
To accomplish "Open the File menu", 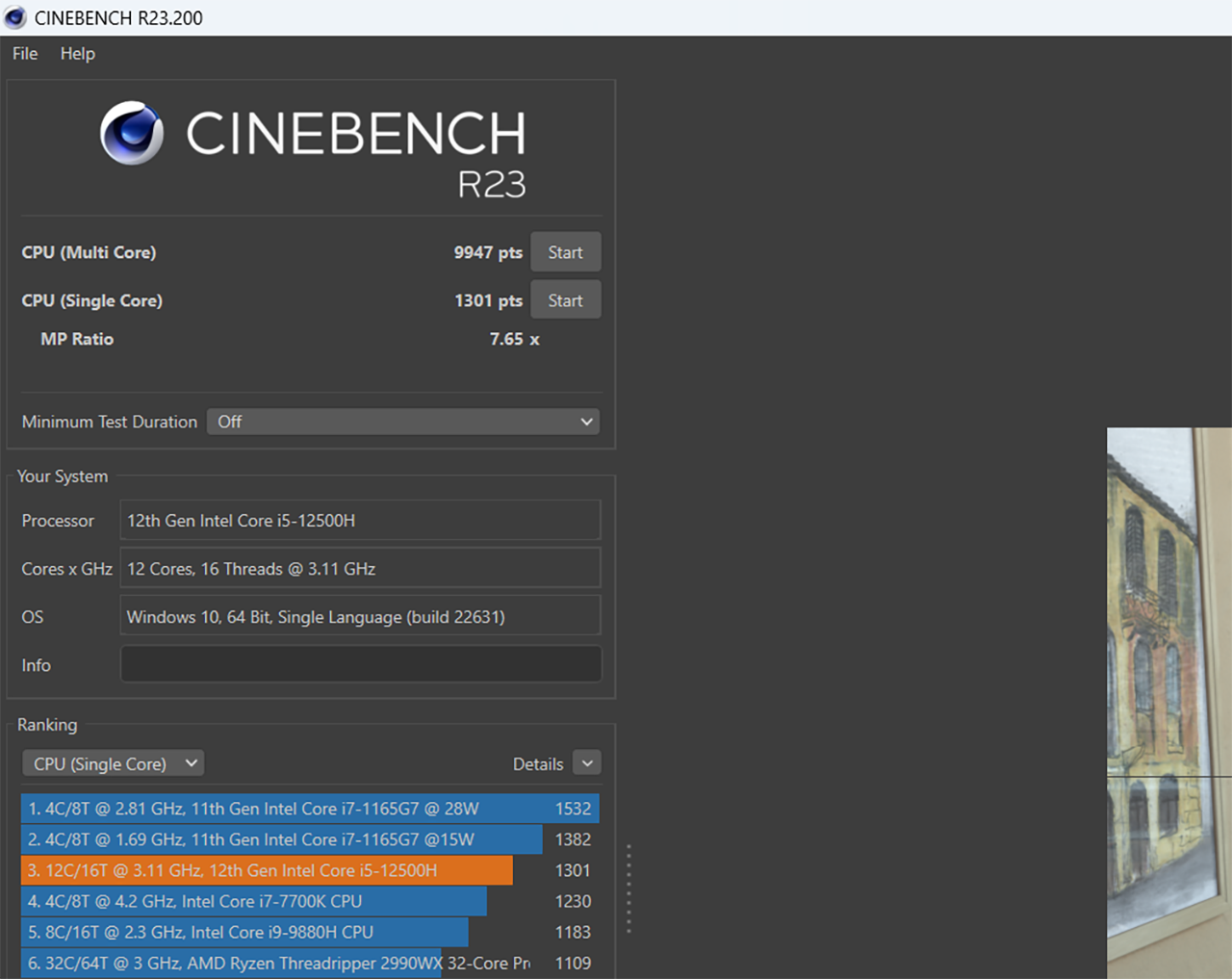I will click(x=25, y=54).
